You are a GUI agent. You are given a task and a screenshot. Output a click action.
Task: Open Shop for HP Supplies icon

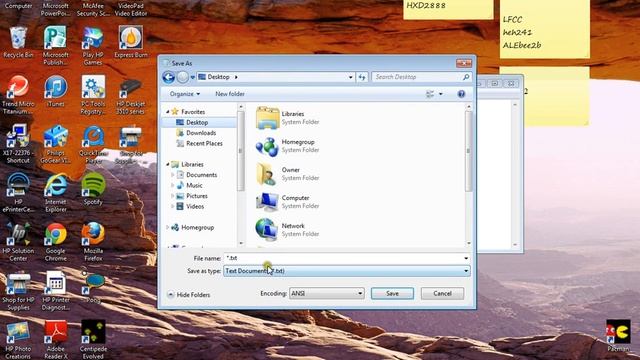[x=18, y=291]
